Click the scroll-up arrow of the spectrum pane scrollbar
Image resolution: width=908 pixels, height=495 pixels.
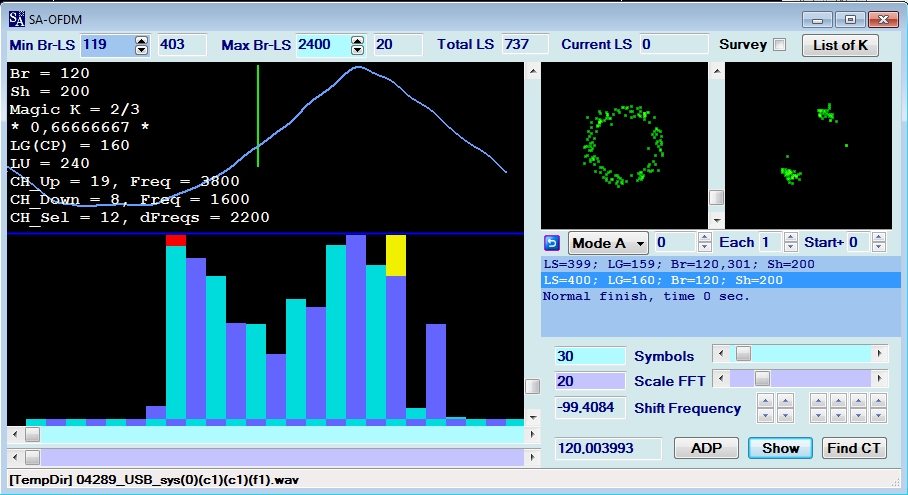coord(532,71)
